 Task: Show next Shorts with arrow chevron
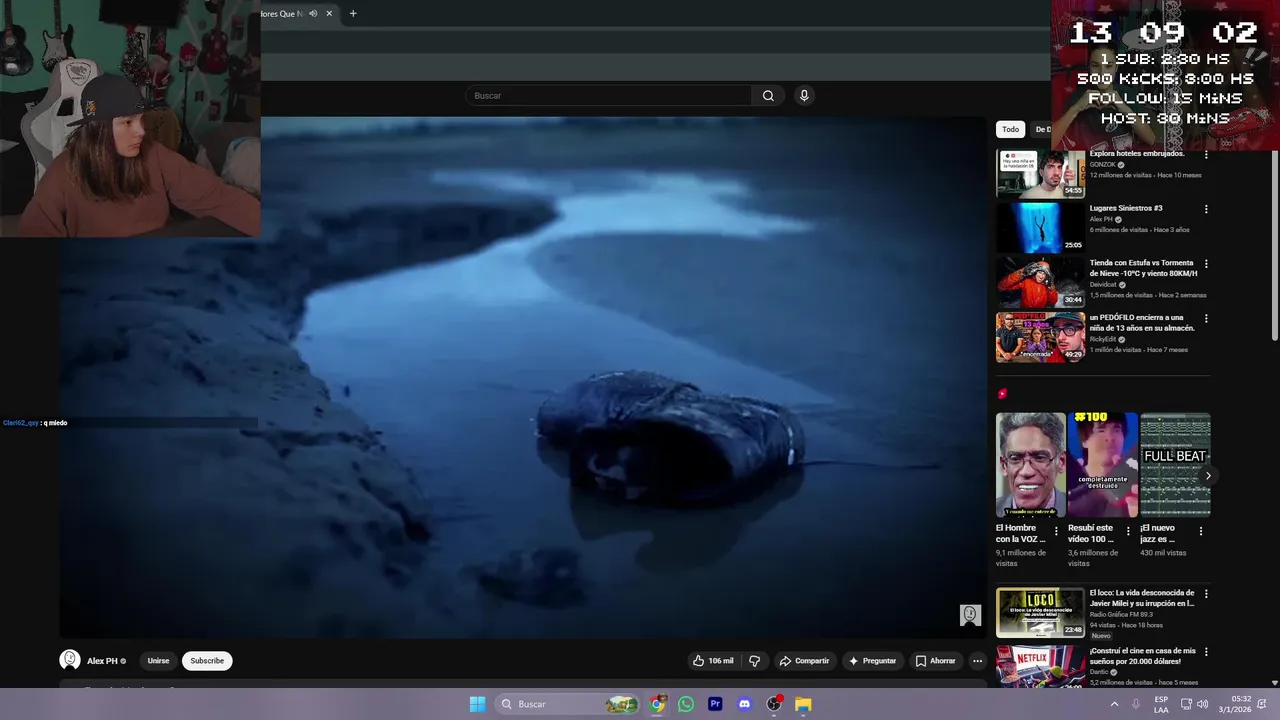pos(1208,476)
